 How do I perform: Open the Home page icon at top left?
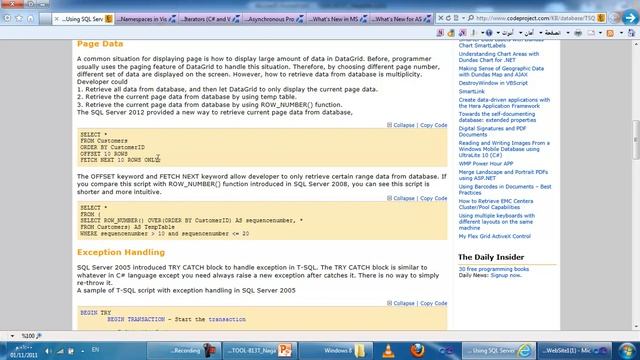coord(31,18)
